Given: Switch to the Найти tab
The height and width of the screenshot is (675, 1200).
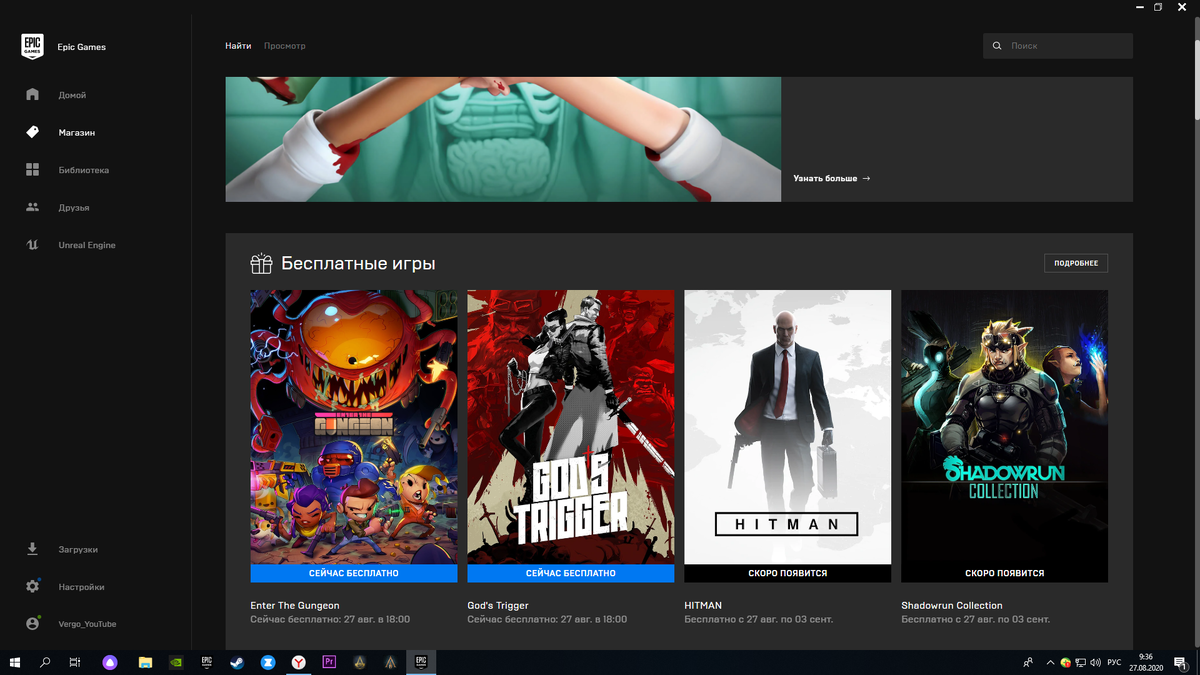Looking at the screenshot, I should click(x=238, y=46).
